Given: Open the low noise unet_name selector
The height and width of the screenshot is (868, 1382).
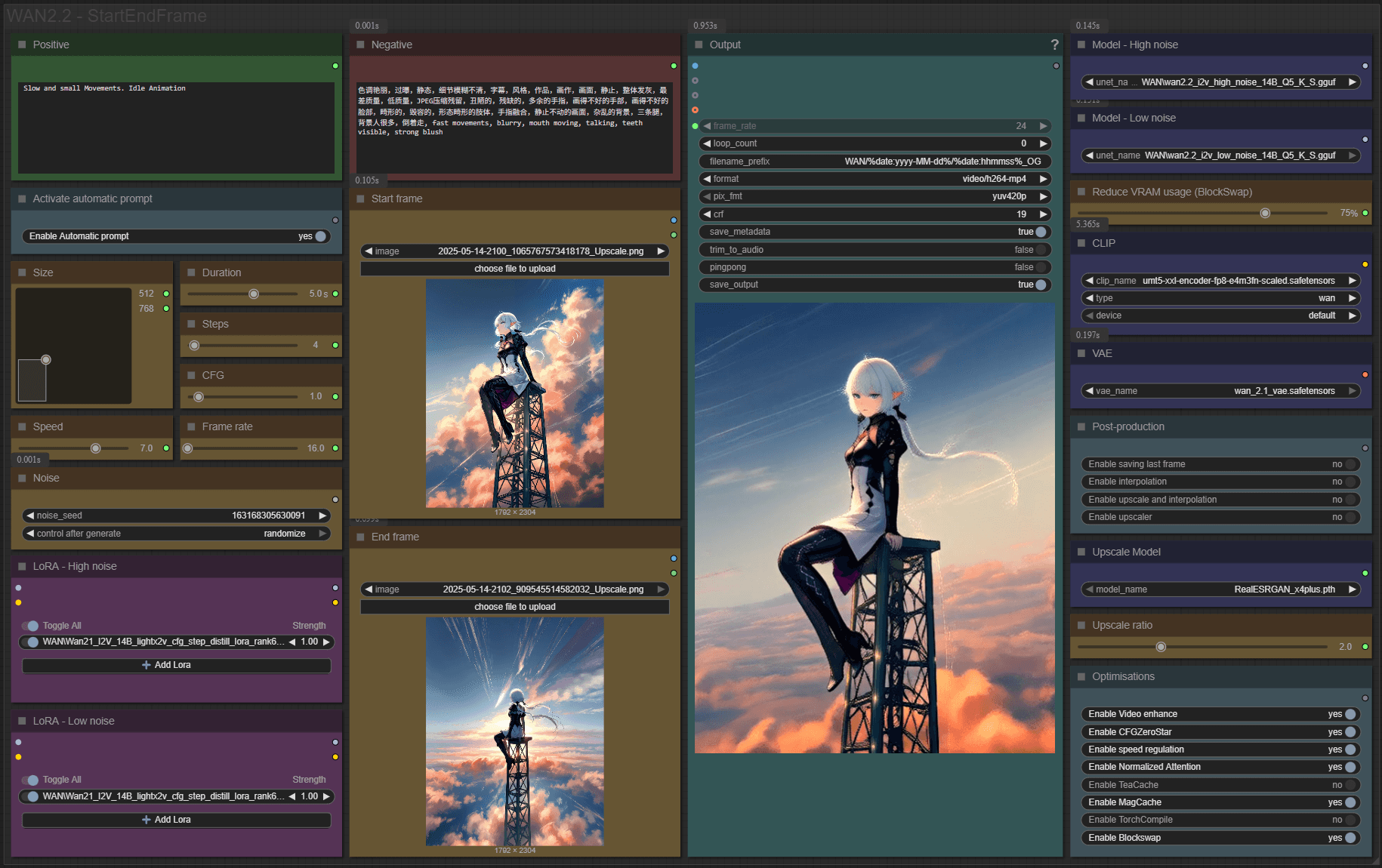Looking at the screenshot, I should tap(1220, 155).
